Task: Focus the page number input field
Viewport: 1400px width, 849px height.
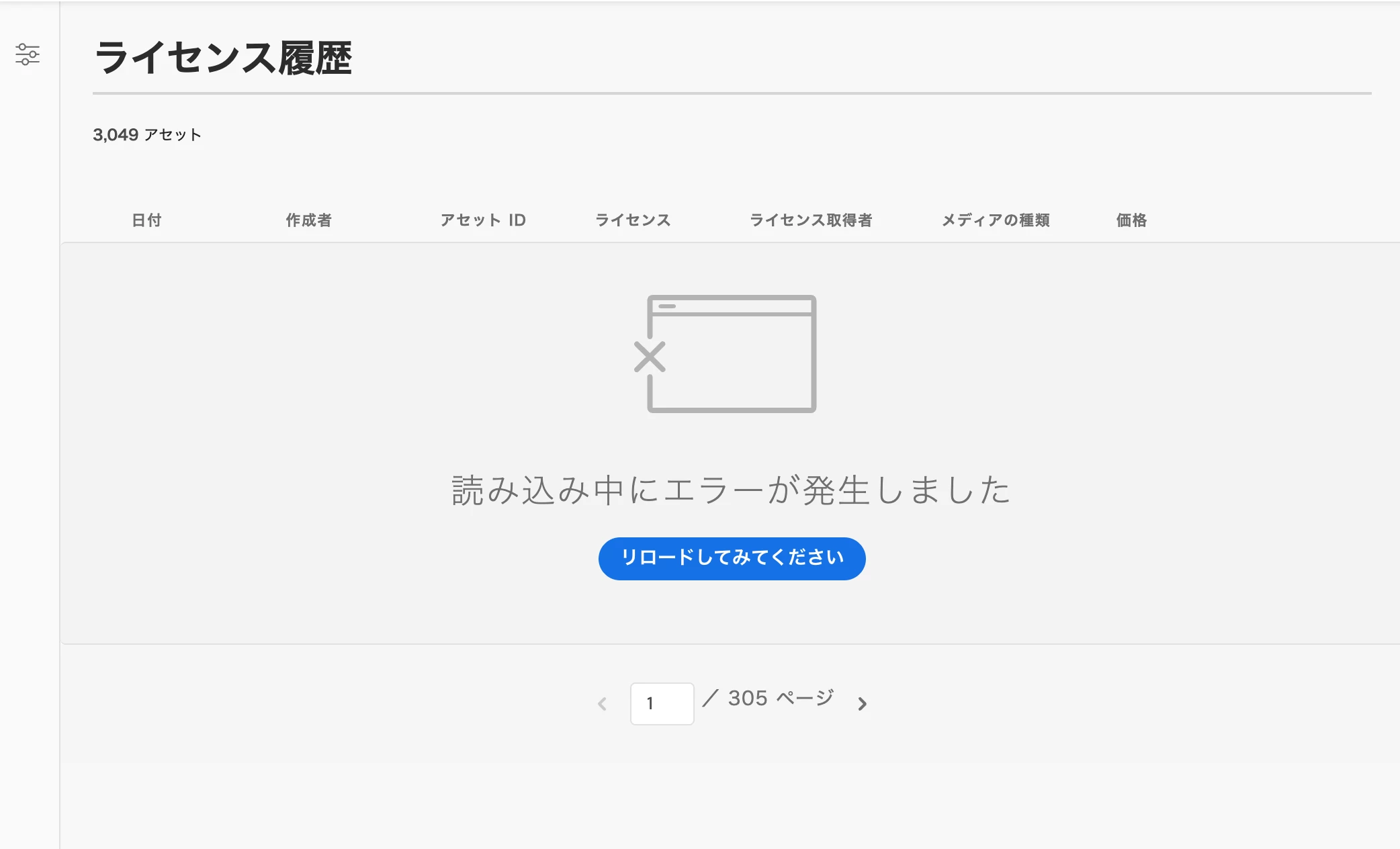Action: click(662, 703)
